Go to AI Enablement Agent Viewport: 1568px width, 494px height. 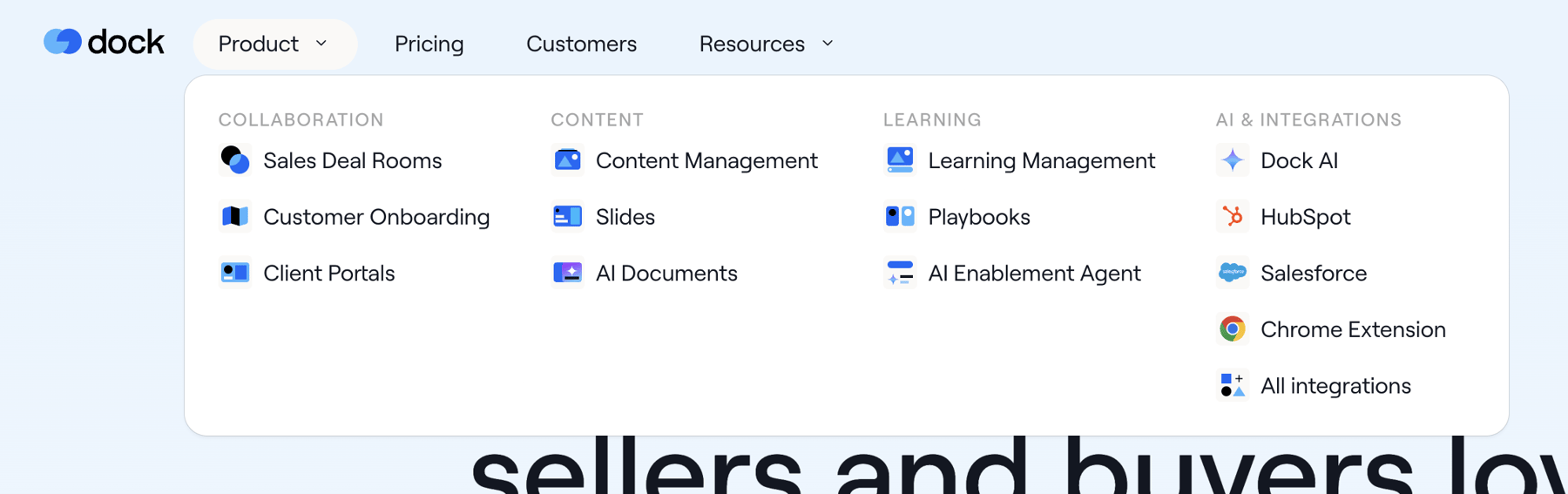[1034, 273]
